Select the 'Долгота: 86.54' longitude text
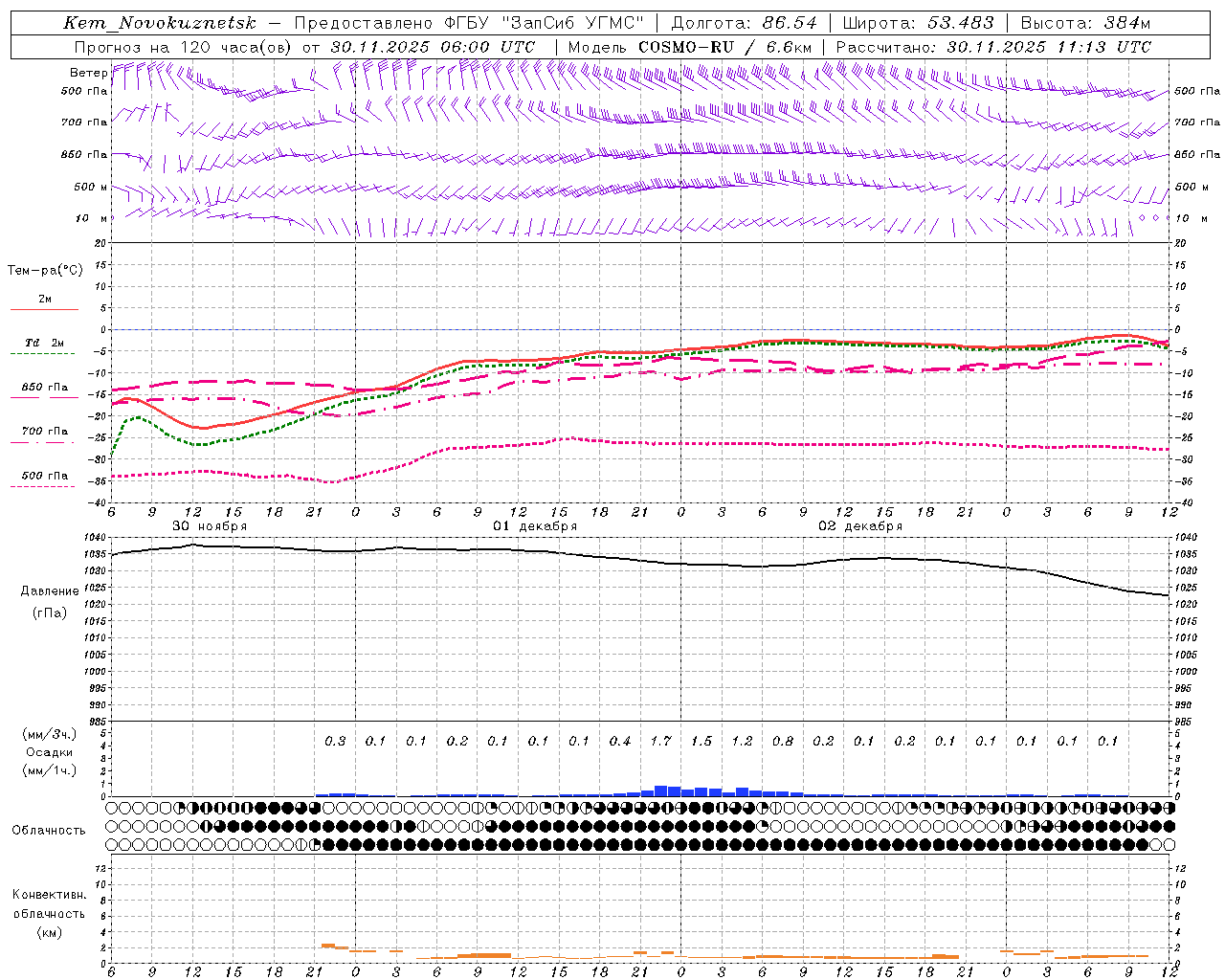 (x=745, y=23)
